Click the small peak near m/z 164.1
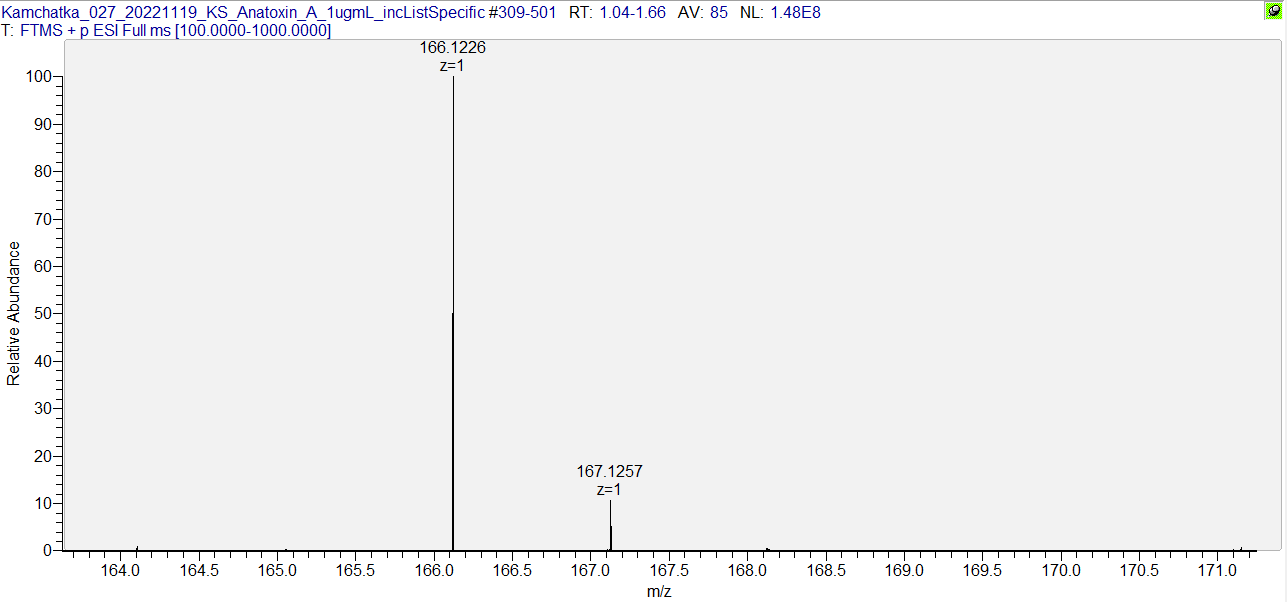Image resolution: width=1287 pixels, height=602 pixels. coord(137,547)
